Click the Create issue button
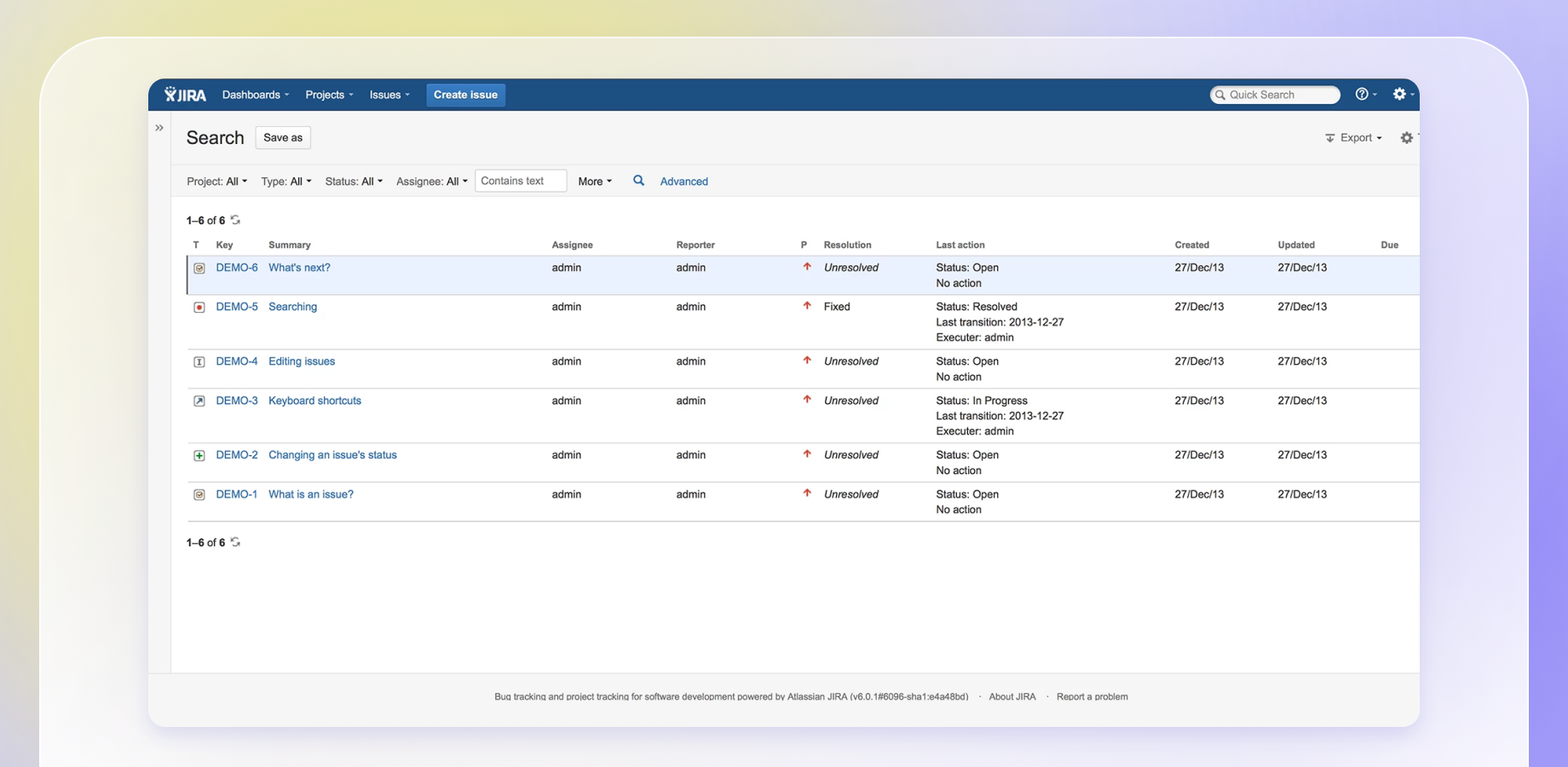This screenshot has height=767, width=1568. [x=465, y=95]
